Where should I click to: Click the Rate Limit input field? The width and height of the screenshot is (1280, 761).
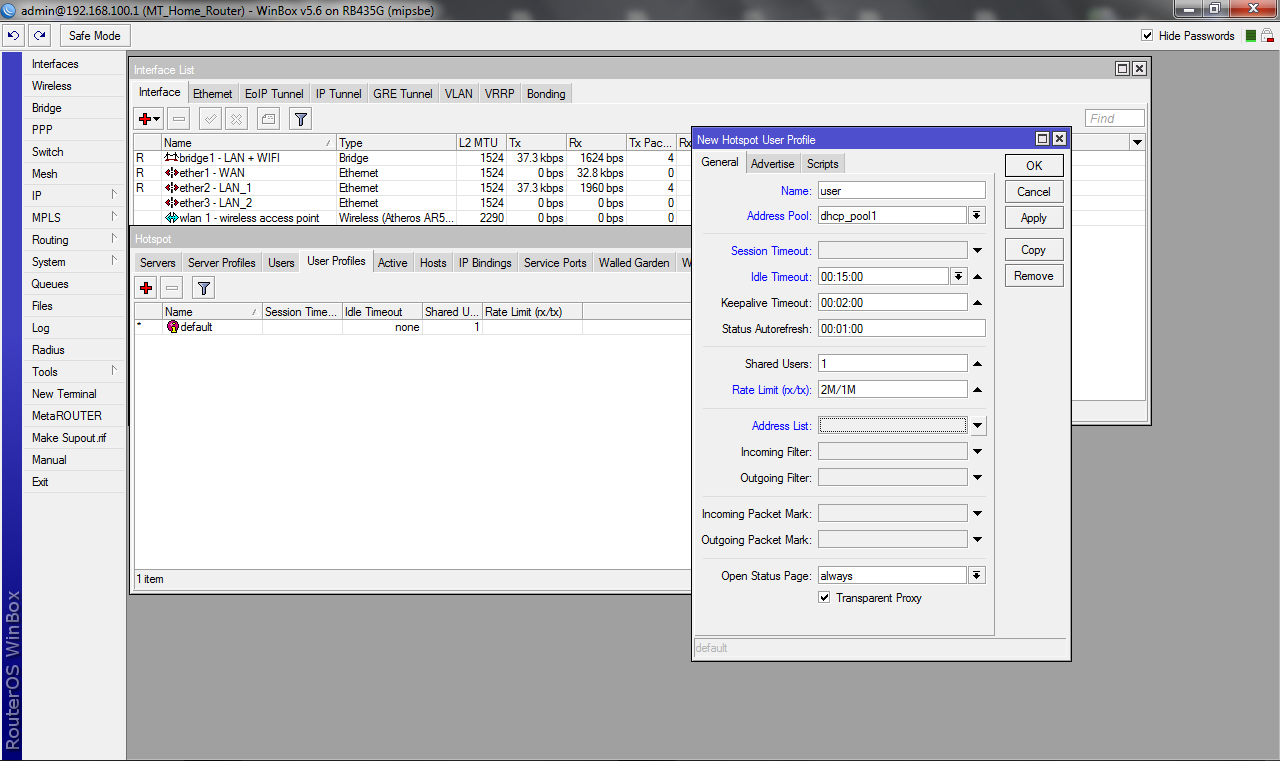892,390
